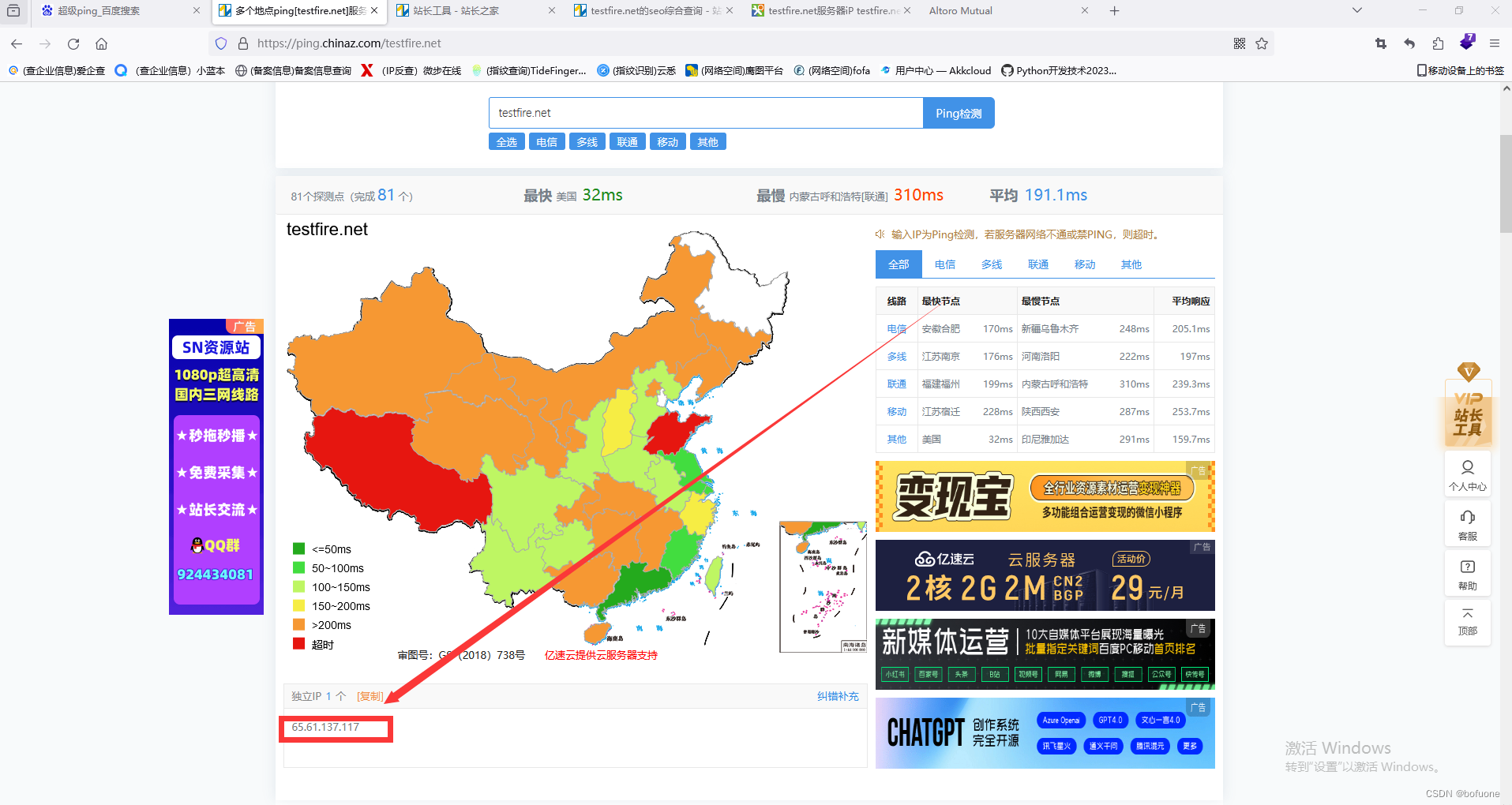
Task: Toggle the 多线 filter below search box
Action: [587, 142]
